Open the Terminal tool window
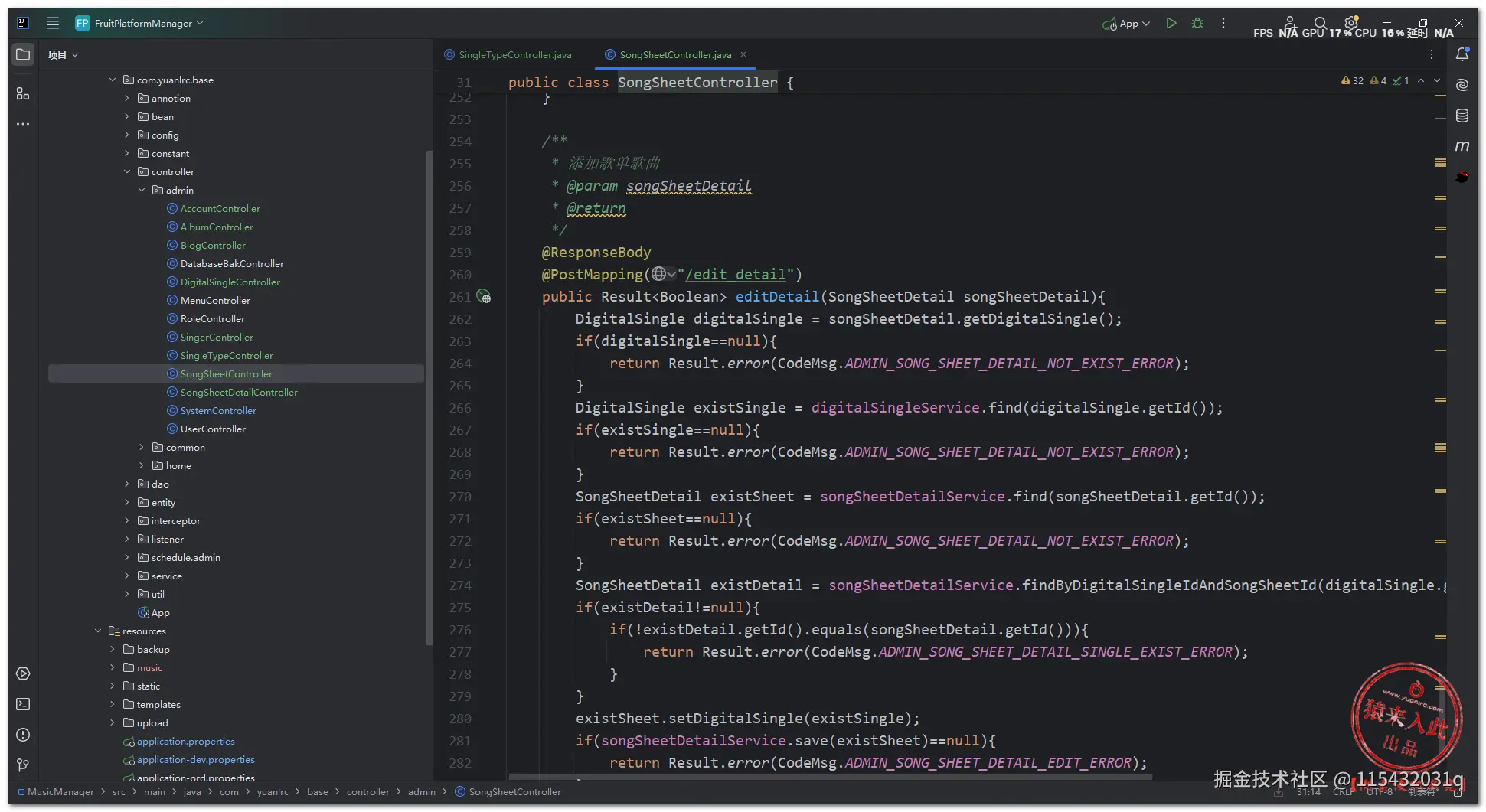1486x812 pixels. [x=23, y=704]
